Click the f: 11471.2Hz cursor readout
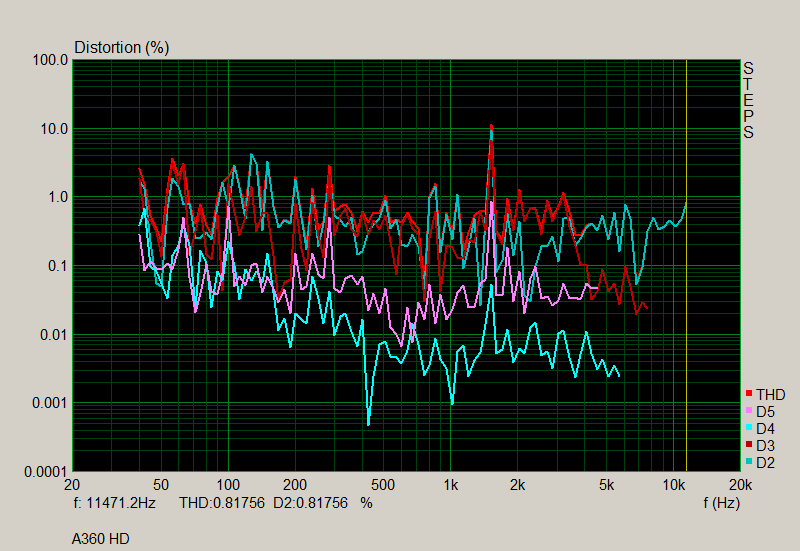The image size is (800, 551). (x=116, y=503)
